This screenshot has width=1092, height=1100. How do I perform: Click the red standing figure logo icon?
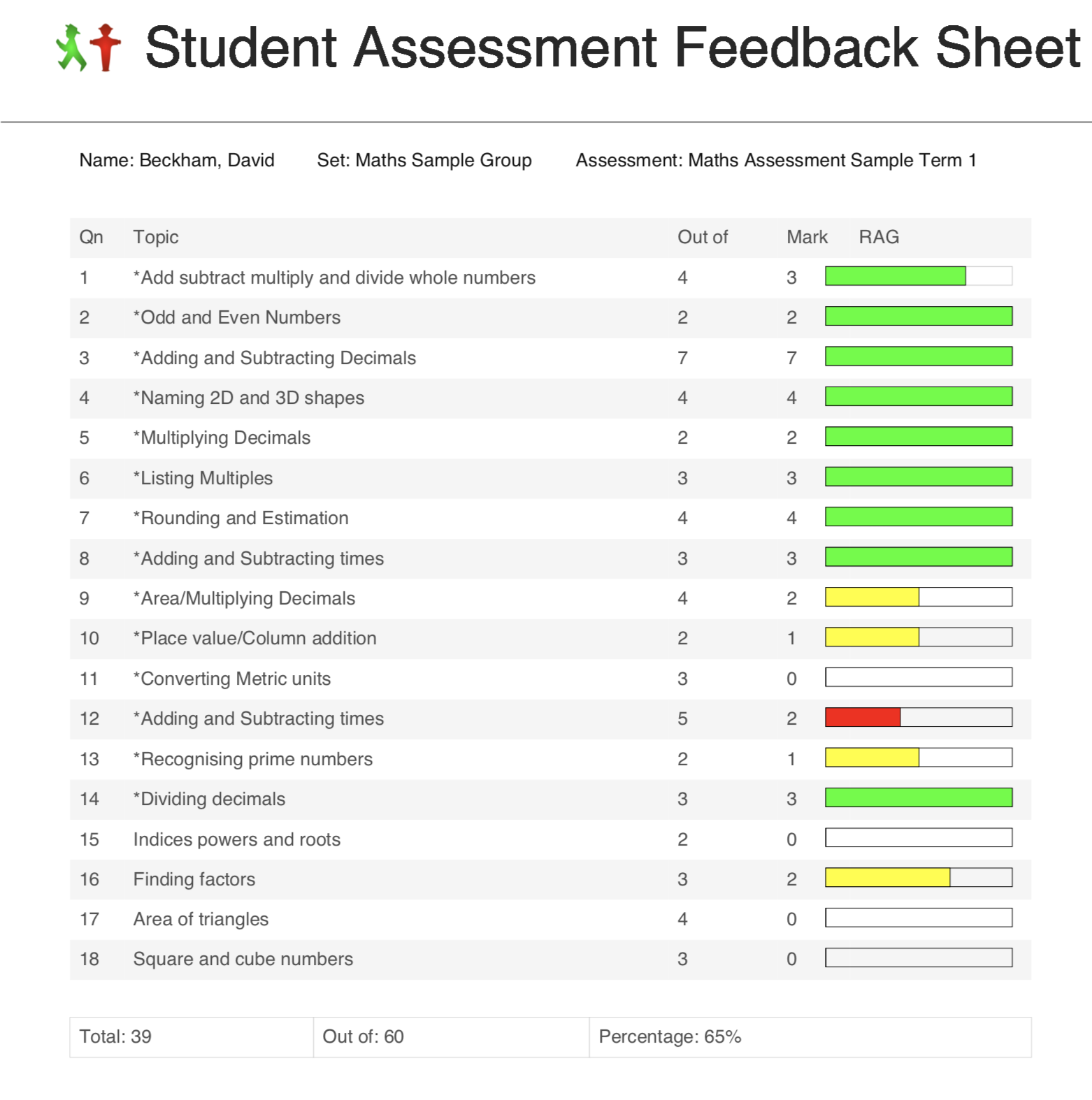click(106, 48)
